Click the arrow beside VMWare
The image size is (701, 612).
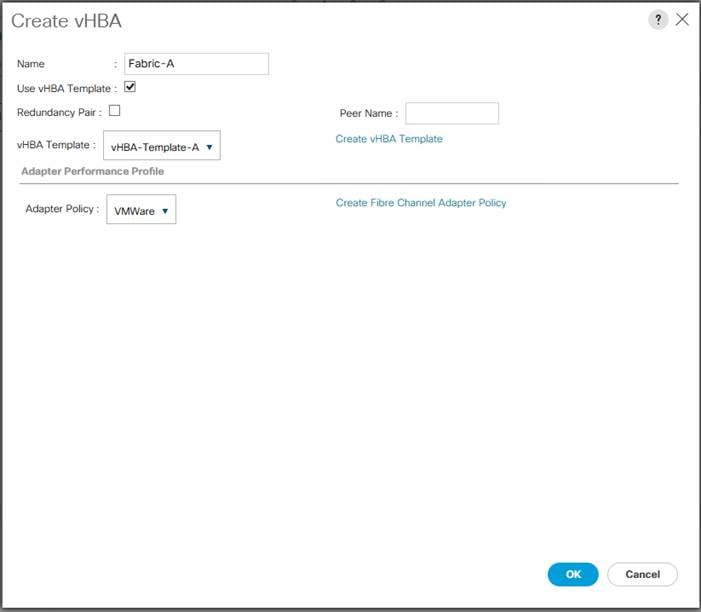(x=165, y=211)
